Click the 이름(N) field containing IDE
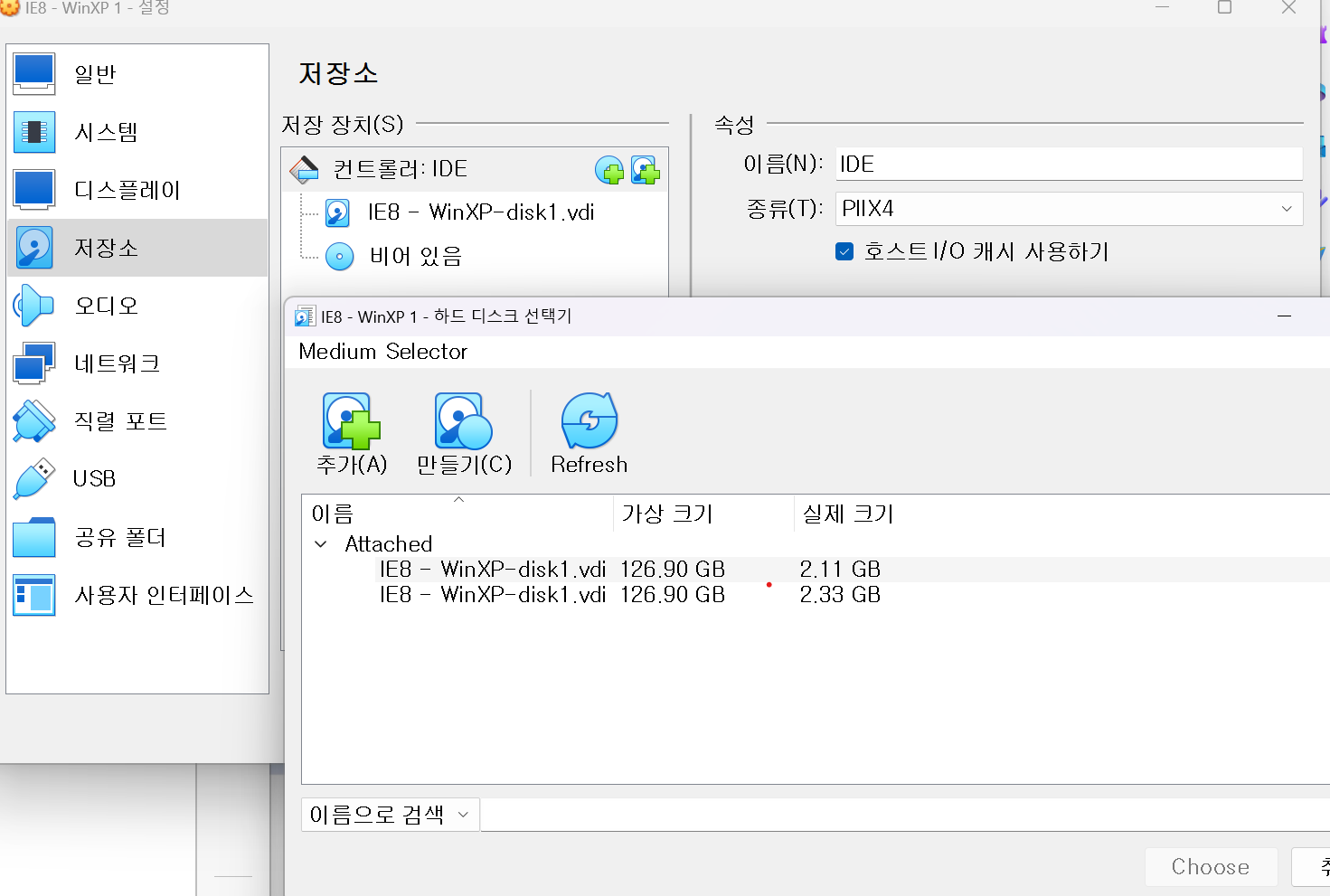Viewport: 1330px width, 896px height. (1069, 164)
